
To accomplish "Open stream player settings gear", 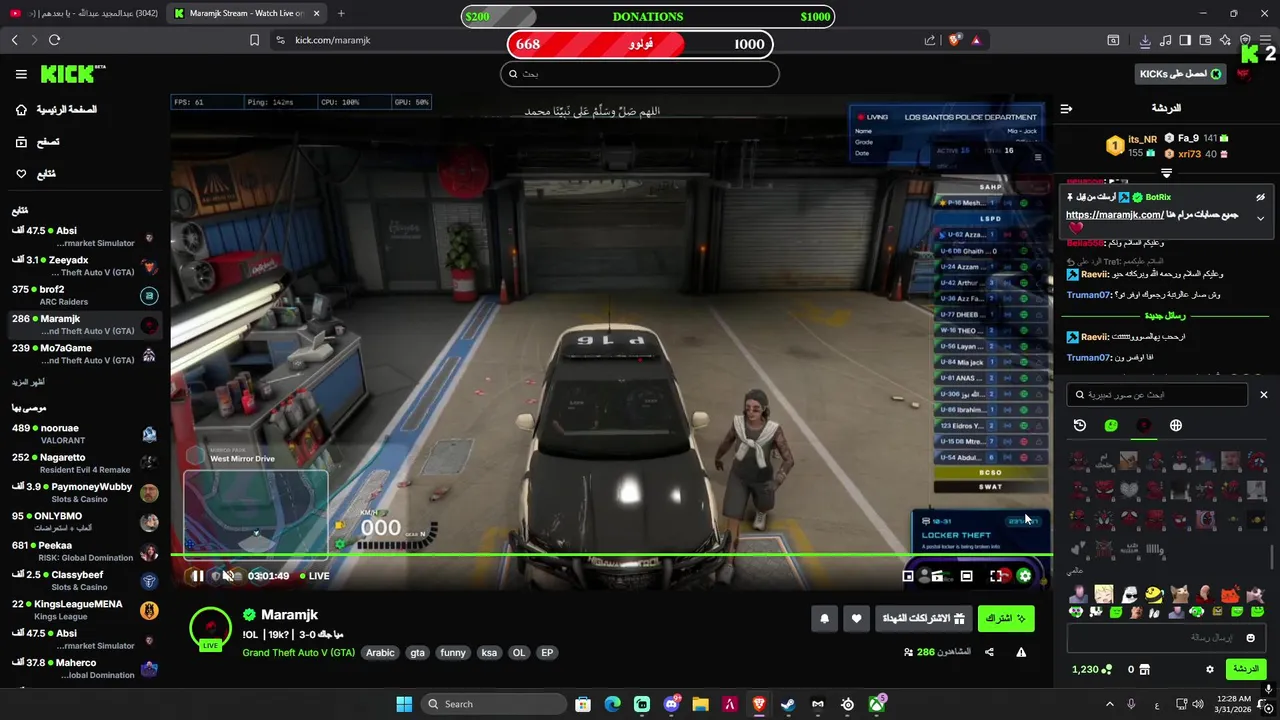I will [1024, 576].
